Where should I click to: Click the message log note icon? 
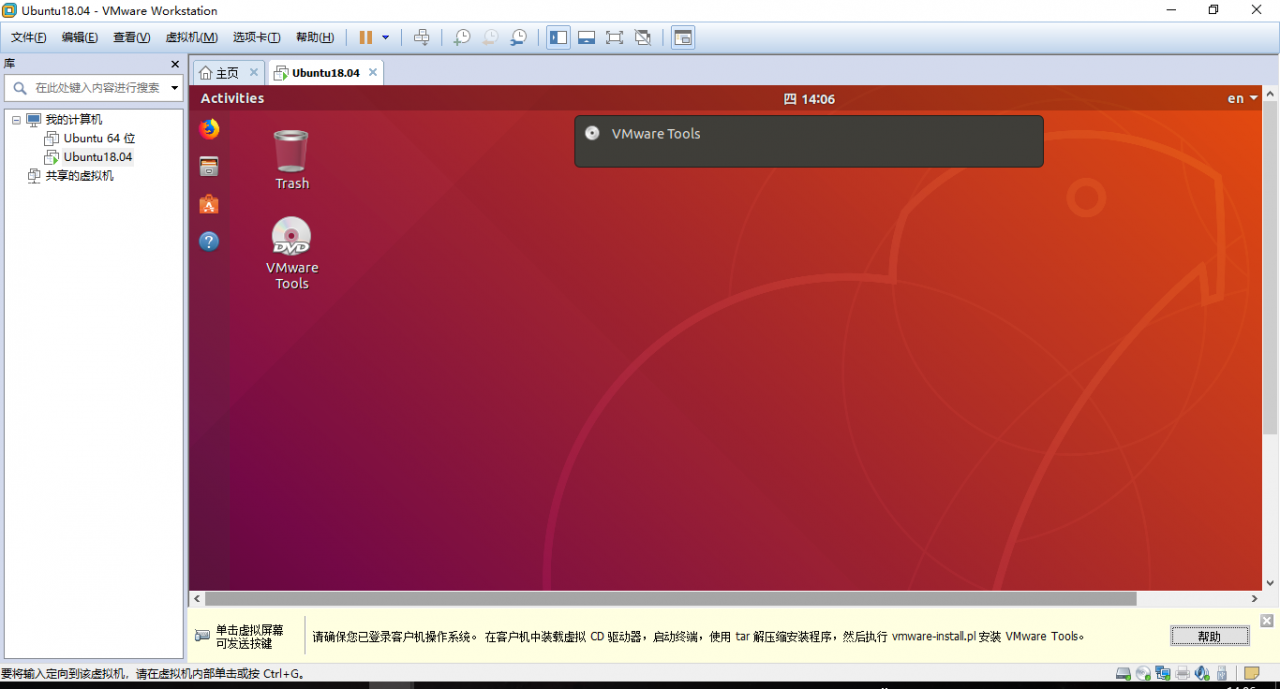pyautogui.click(x=1251, y=673)
